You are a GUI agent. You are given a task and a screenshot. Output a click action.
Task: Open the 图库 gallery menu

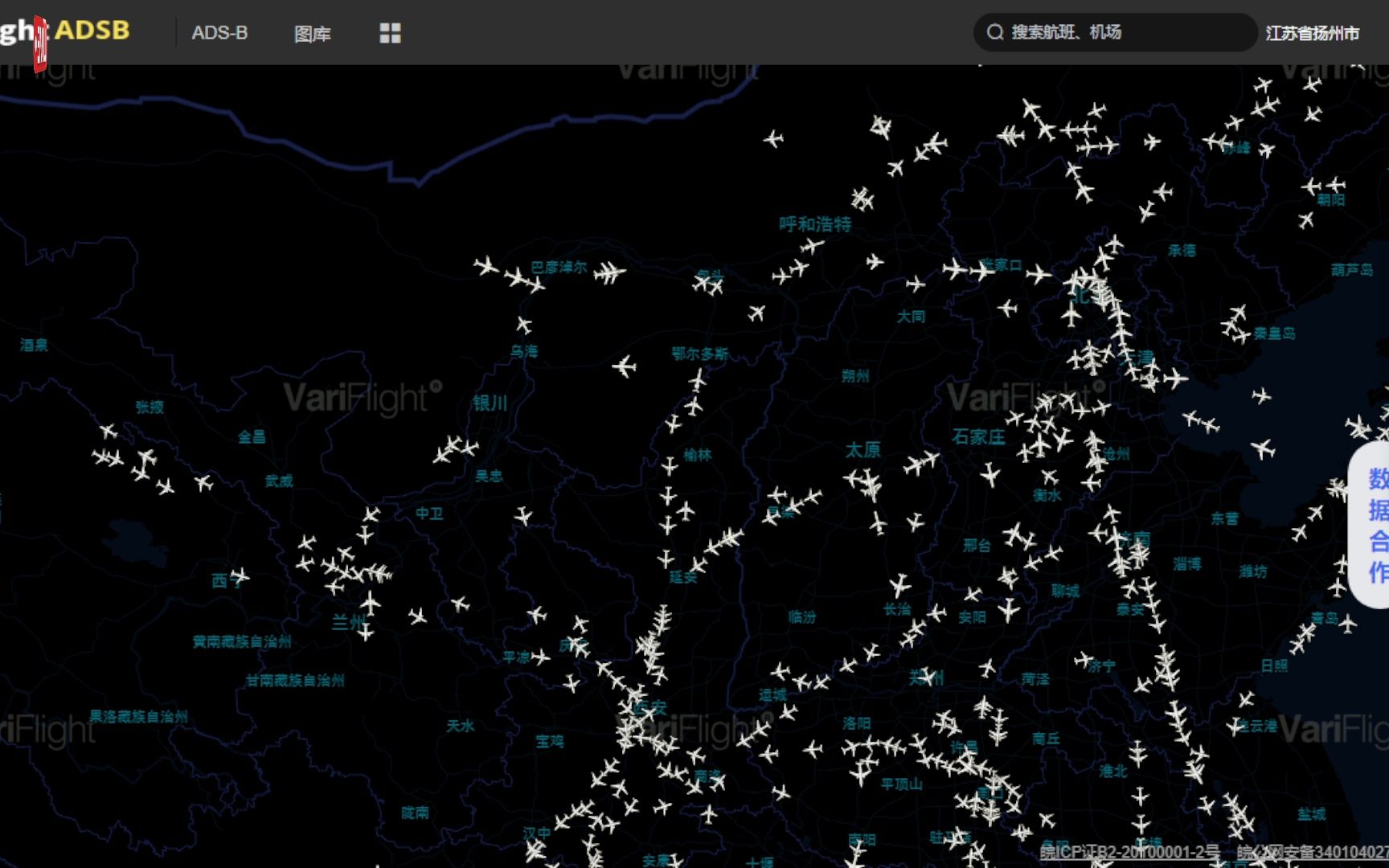pos(312,34)
